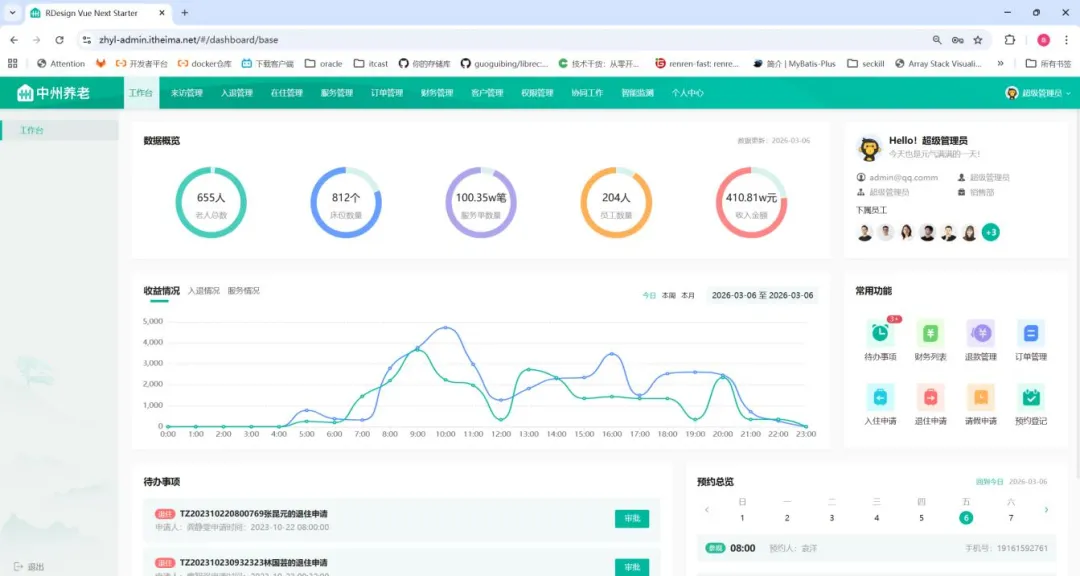This screenshot has height=576, width=1080.
Task: Select the 本月 time range option
Action: coord(687,296)
